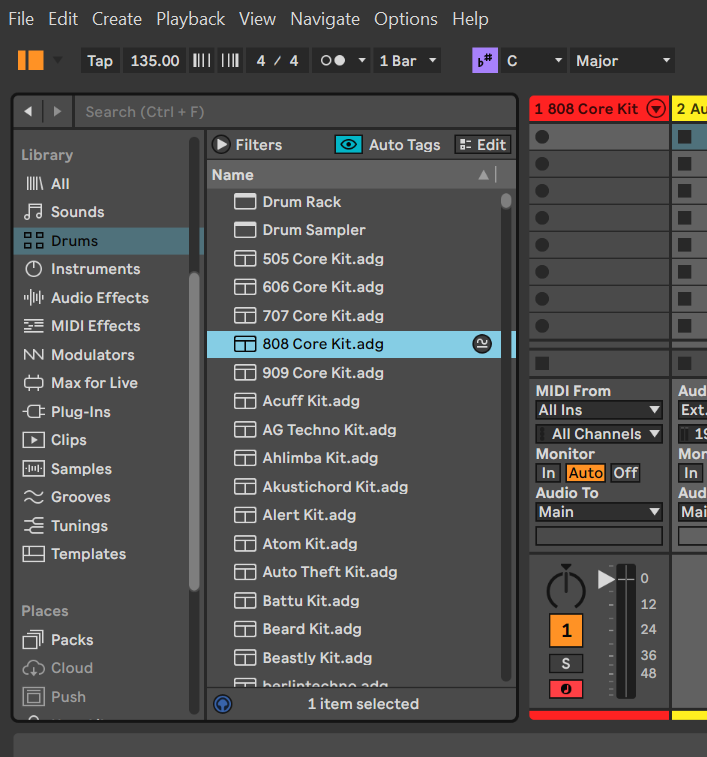707x757 pixels.
Task: Expand the Filters section triangle
Action: tap(221, 144)
